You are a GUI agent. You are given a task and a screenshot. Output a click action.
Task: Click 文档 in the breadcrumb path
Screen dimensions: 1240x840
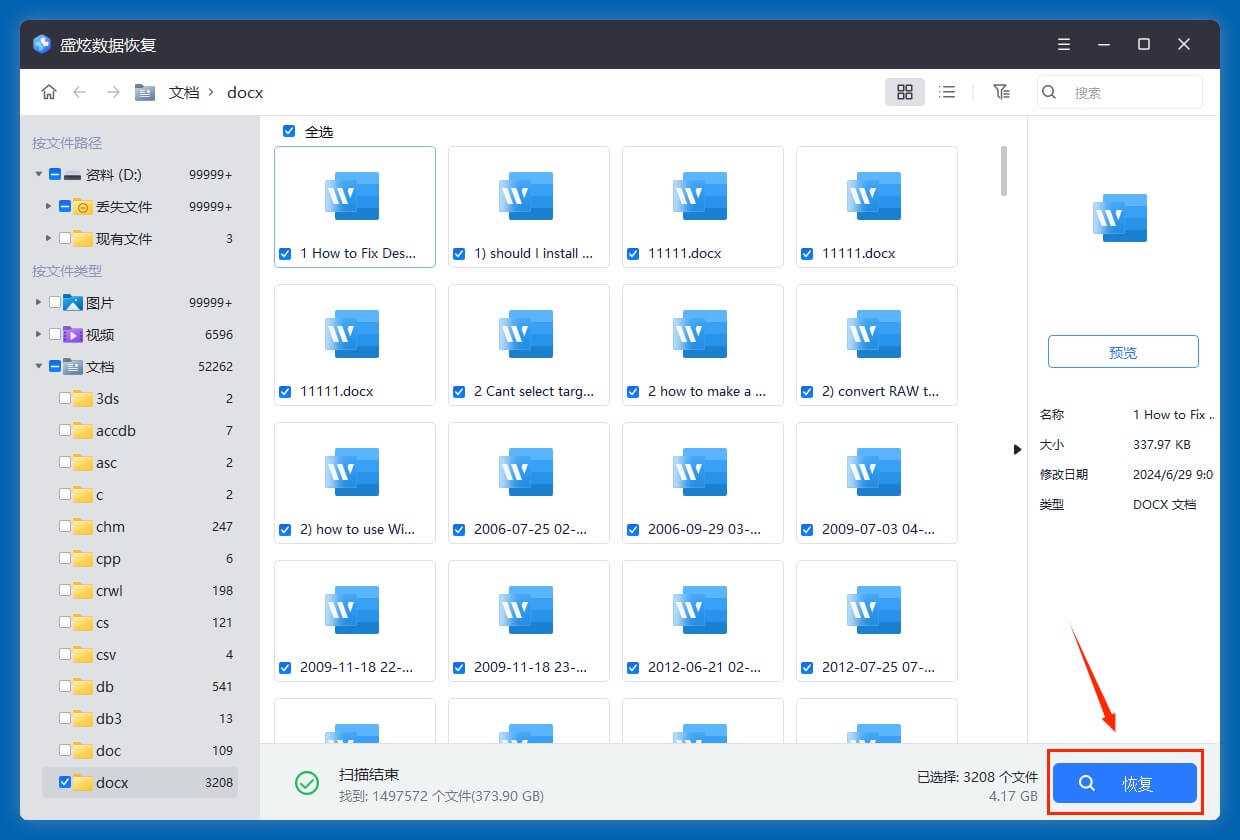click(x=184, y=92)
